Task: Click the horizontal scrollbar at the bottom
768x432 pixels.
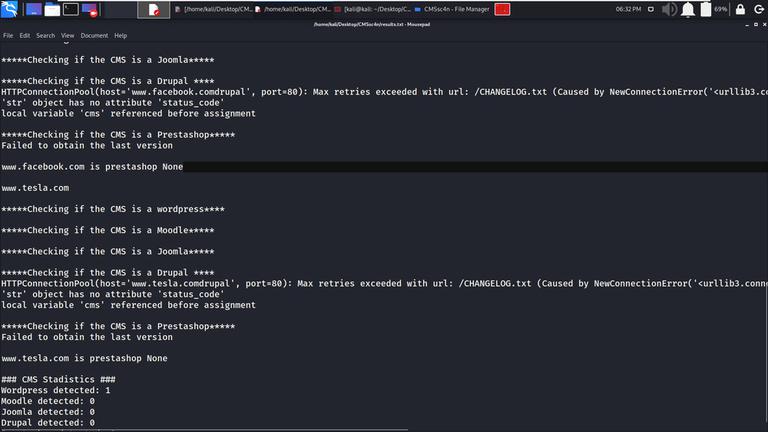Action: [x=204, y=430]
